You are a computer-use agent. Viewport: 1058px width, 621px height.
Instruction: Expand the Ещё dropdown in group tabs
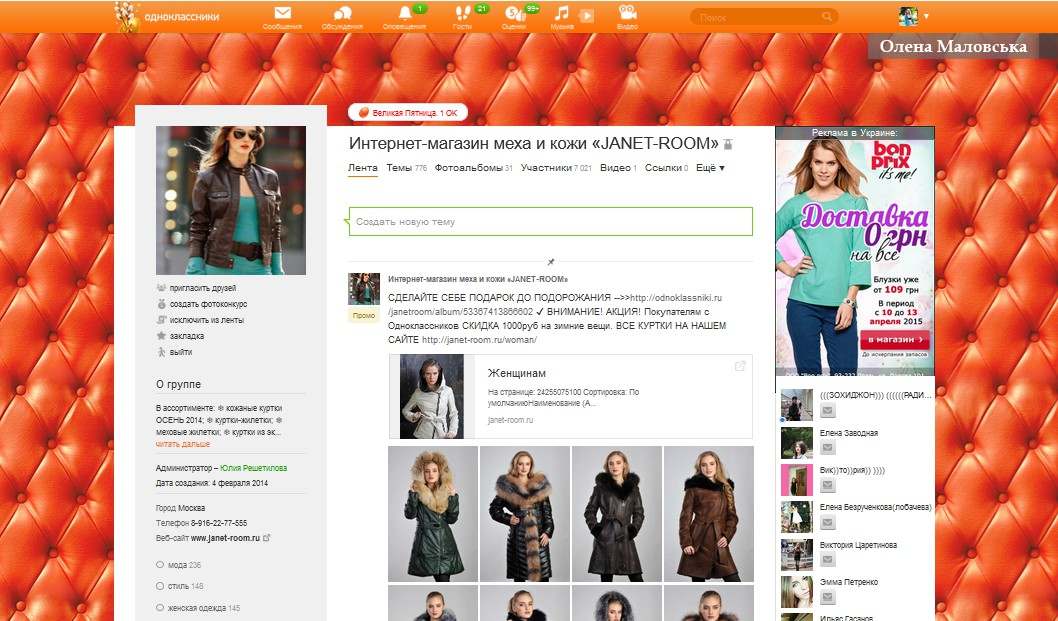coord(710,167)
